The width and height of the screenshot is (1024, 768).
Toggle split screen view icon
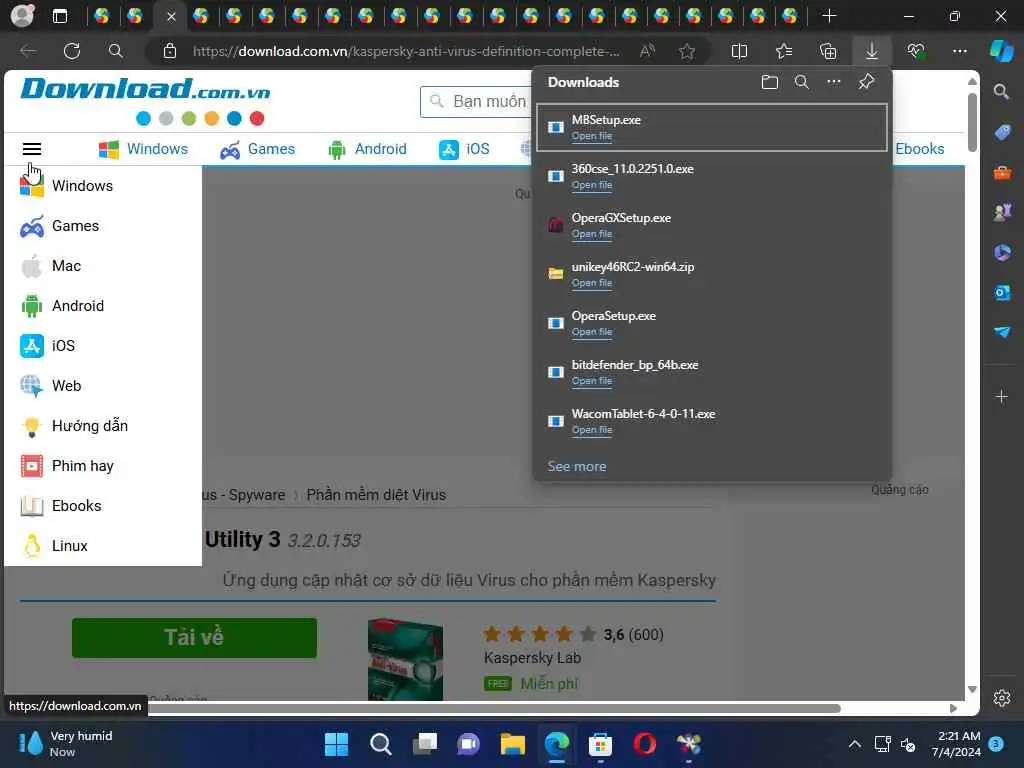tap(739, 51)
